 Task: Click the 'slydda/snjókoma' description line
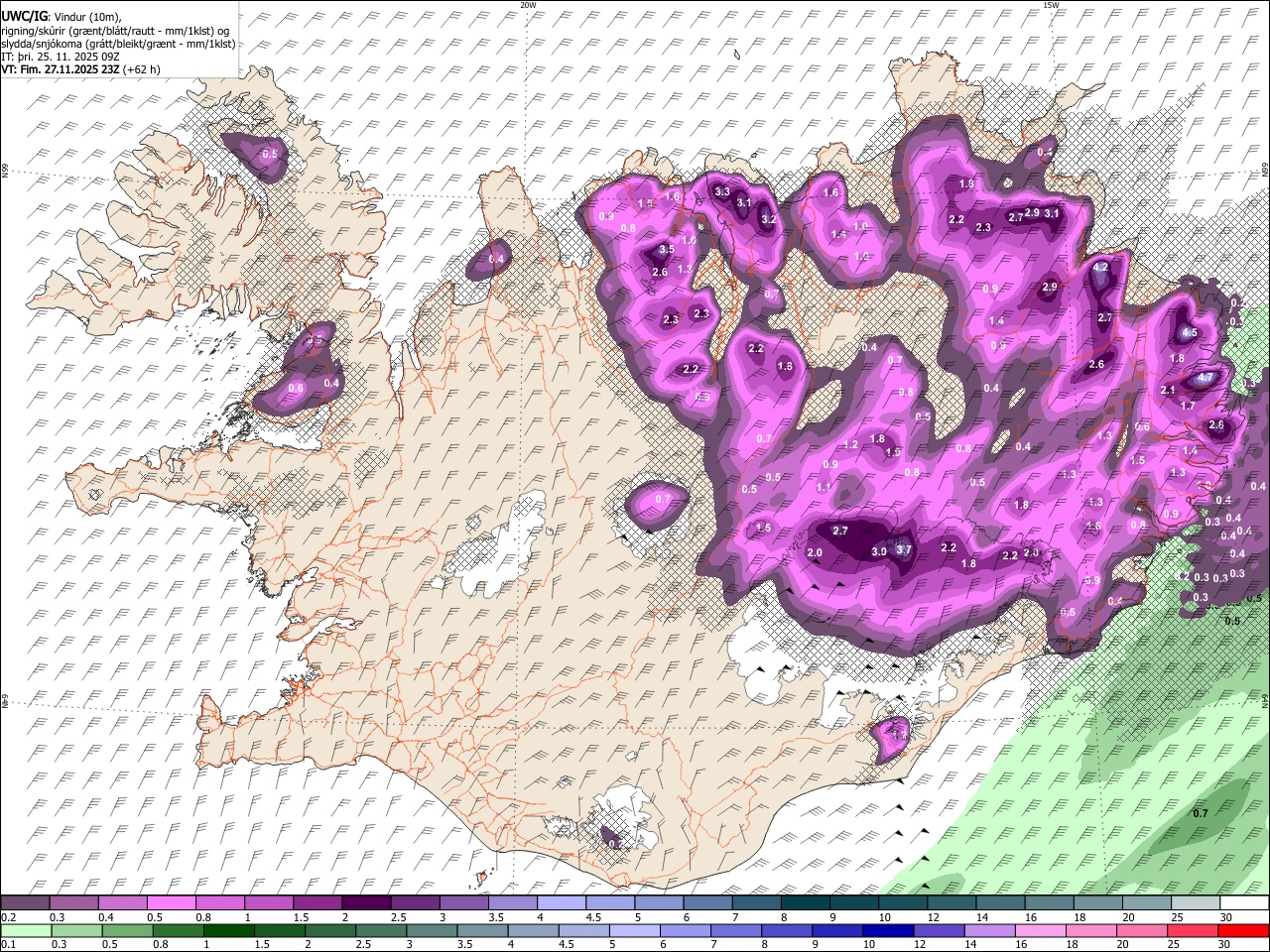click(118, 44)
